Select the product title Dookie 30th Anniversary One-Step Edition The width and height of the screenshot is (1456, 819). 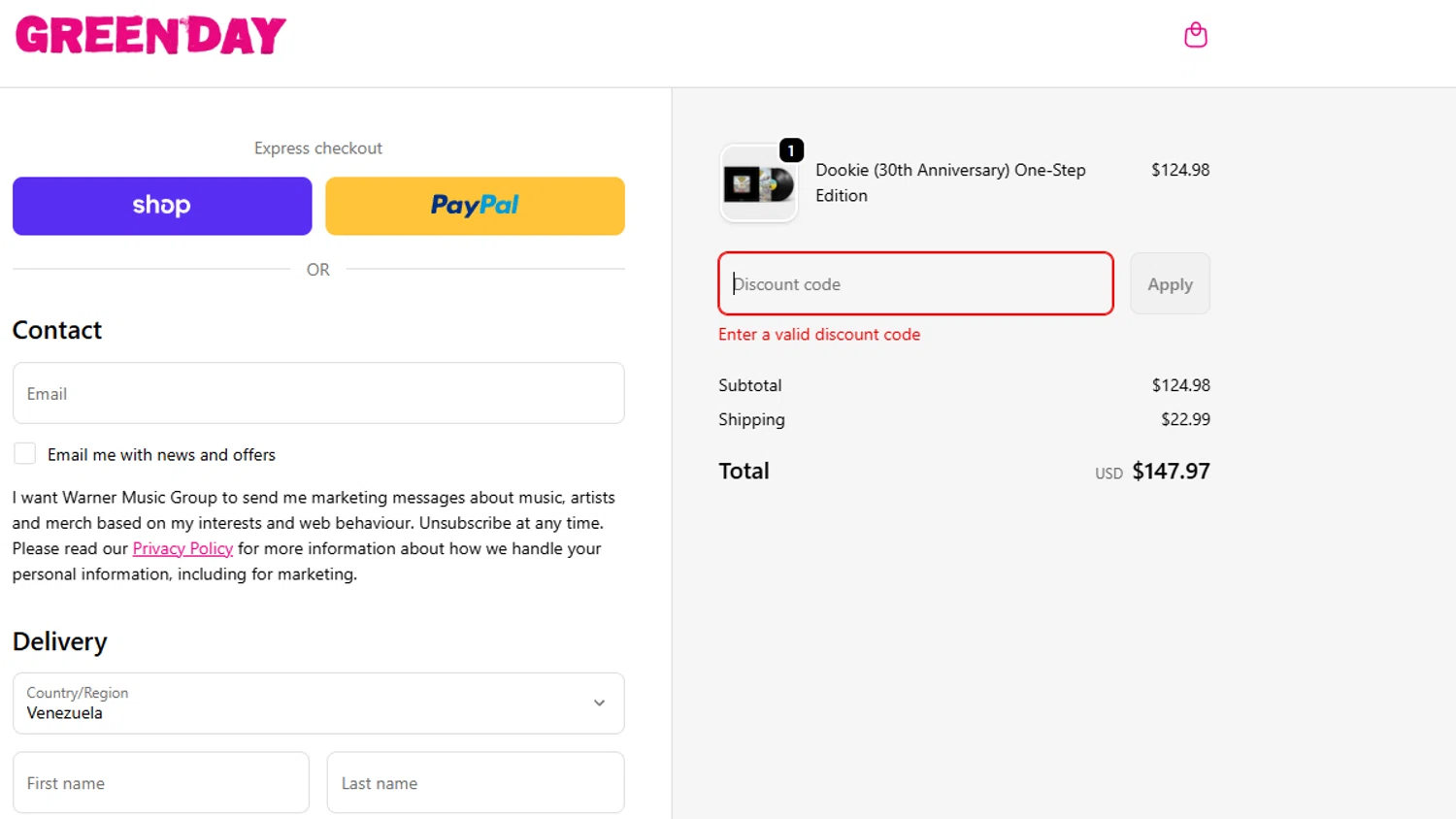950,182
